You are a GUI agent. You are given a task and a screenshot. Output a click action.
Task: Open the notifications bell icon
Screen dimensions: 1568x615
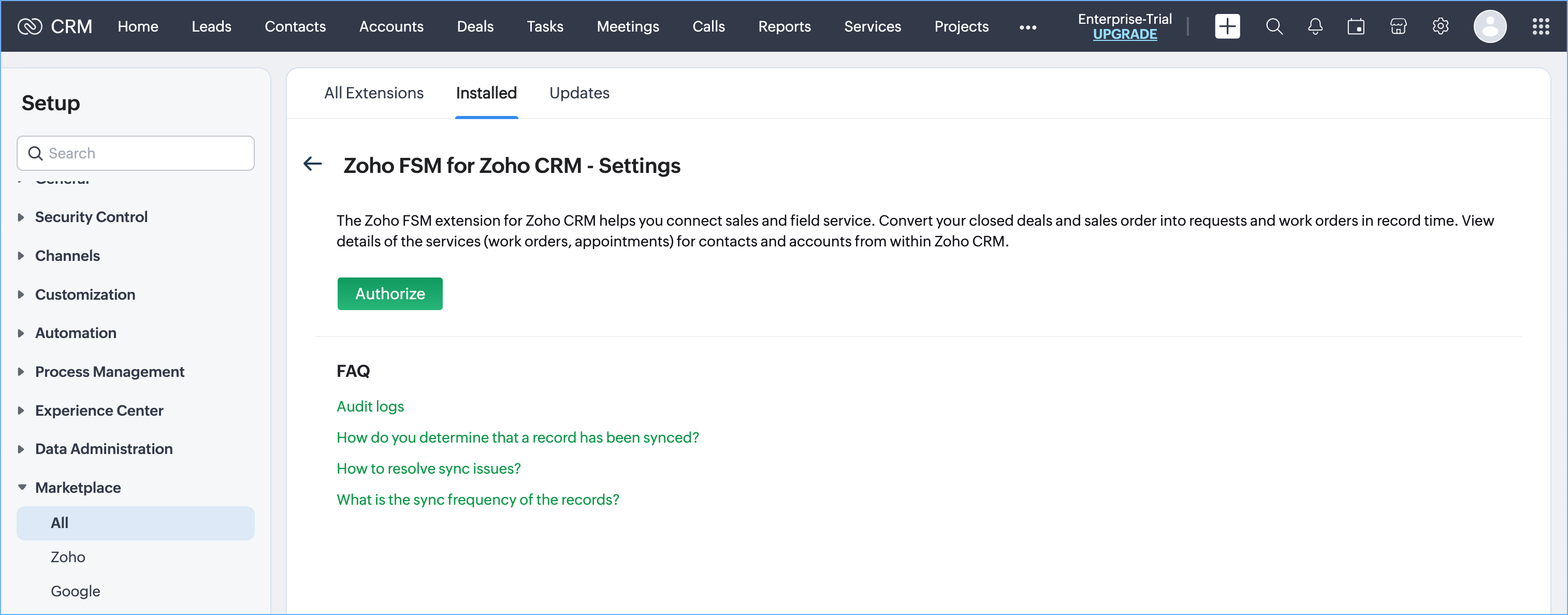tap(1315, 26)
